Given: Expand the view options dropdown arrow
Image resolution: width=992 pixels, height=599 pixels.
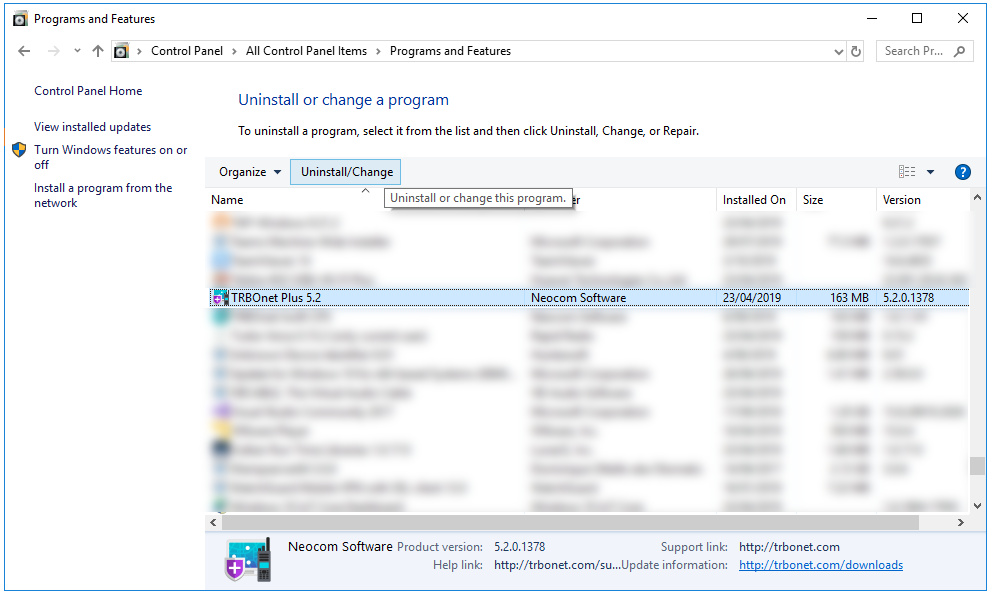Looking at the screenshot, I should (x=930, y=172).
